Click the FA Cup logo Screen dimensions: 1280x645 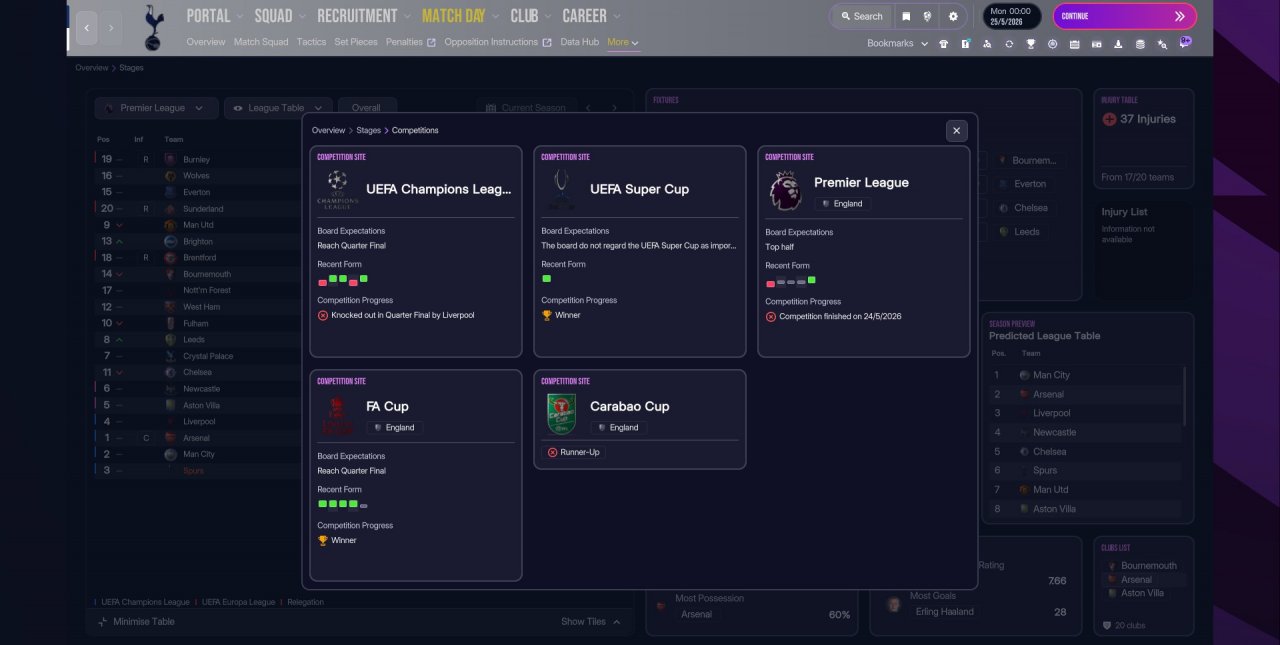coord(337,414)
